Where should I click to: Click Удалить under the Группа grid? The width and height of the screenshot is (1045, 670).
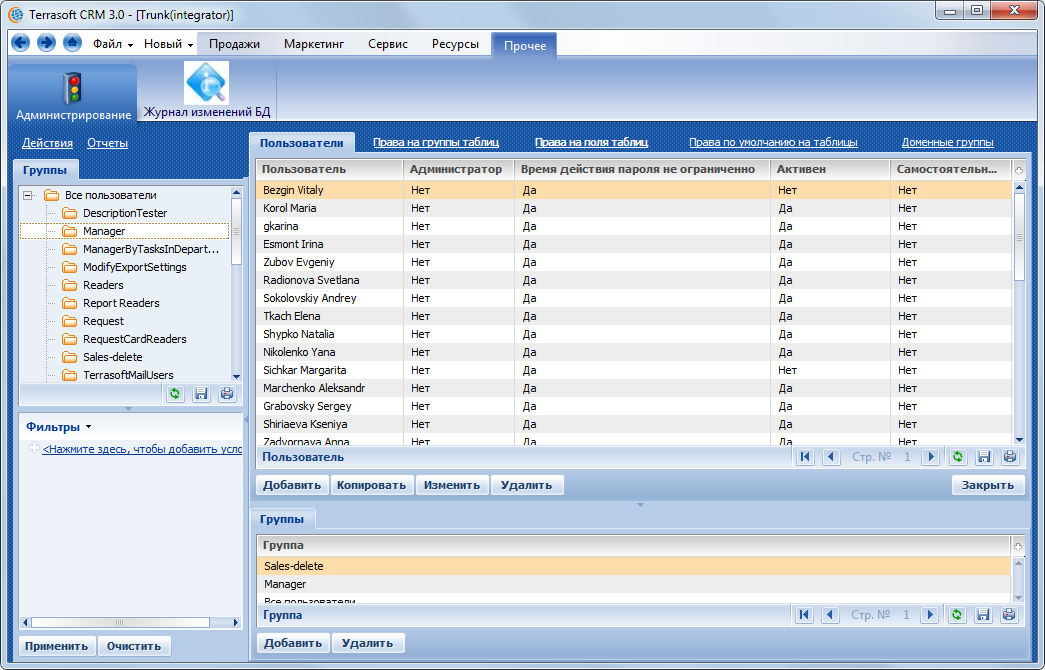tap(367, 643)
